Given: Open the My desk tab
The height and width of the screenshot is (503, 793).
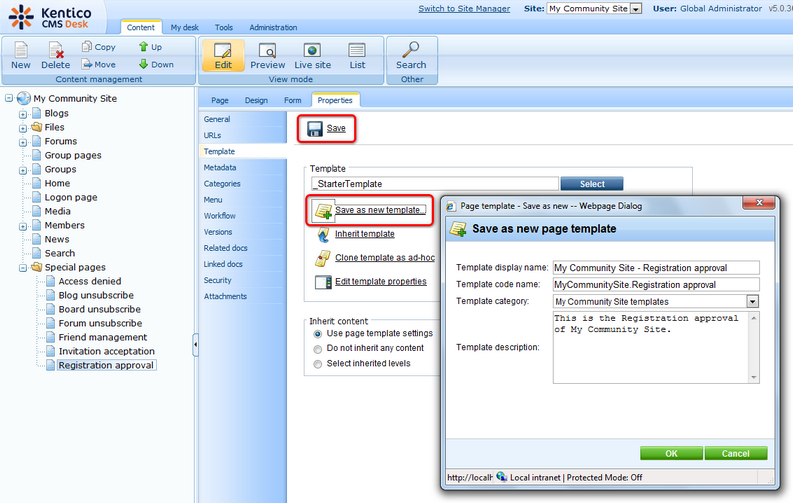Looking at the screenshot, I should click(x=185, y=27).
